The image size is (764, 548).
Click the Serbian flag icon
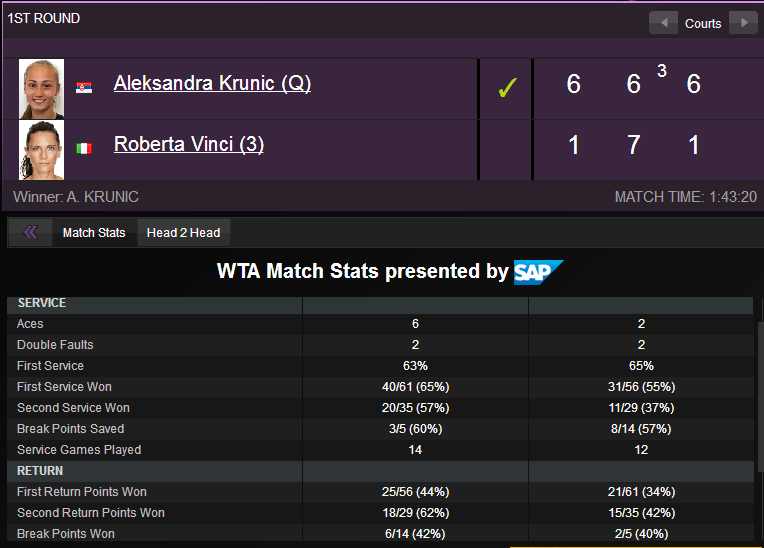click(x=84, y=87)
